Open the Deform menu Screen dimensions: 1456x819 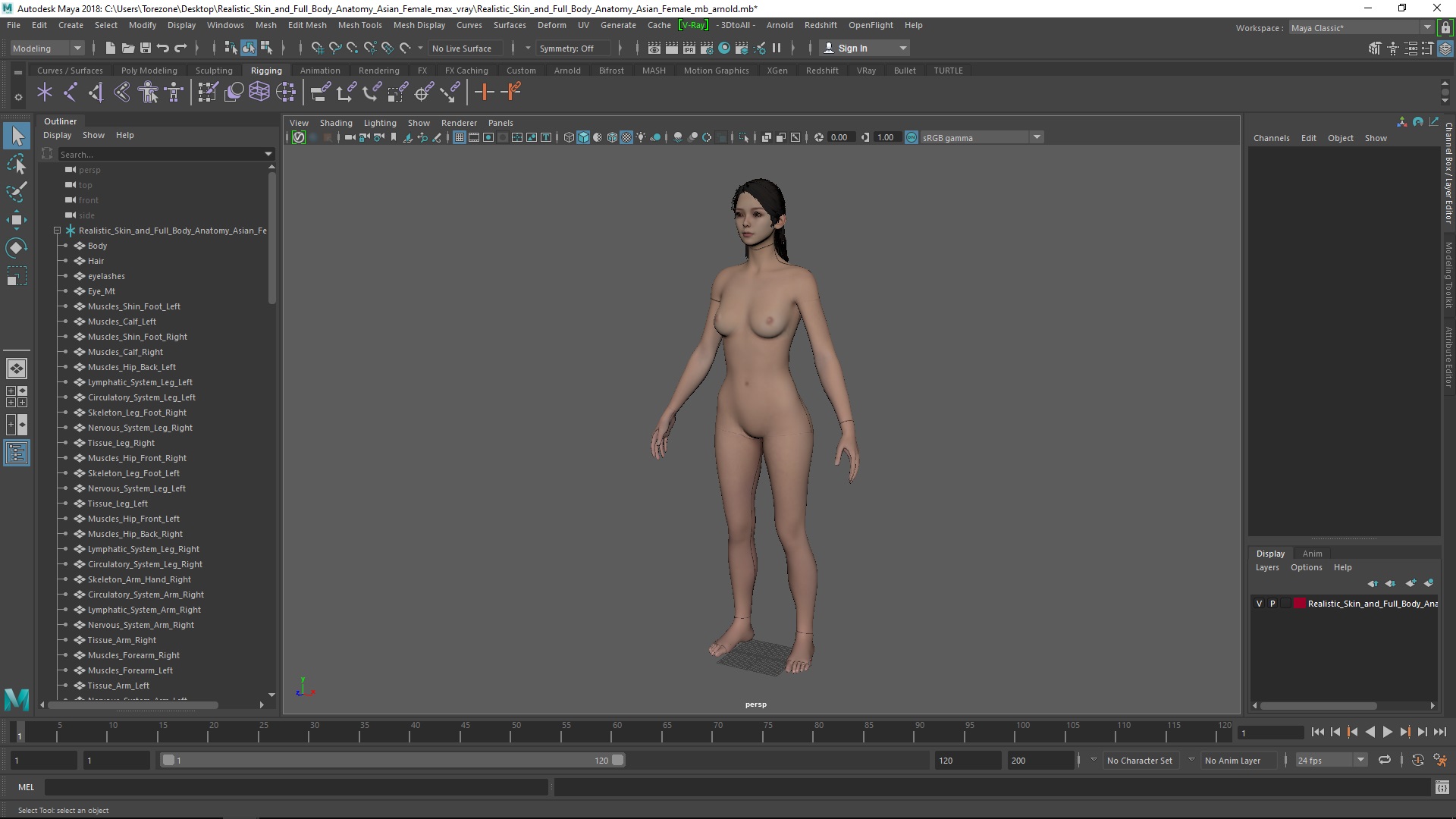(x=552, y=25)
